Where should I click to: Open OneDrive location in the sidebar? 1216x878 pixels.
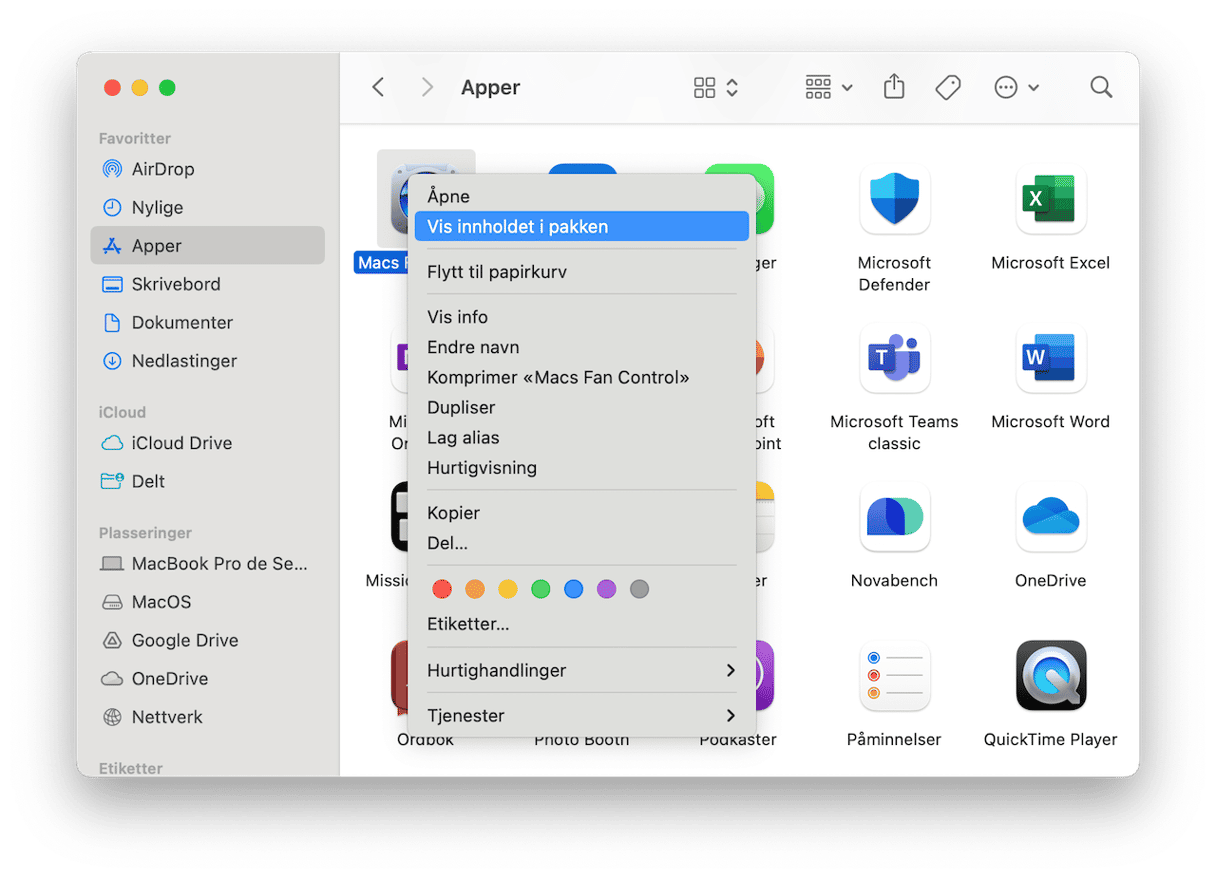coord(207,678)
